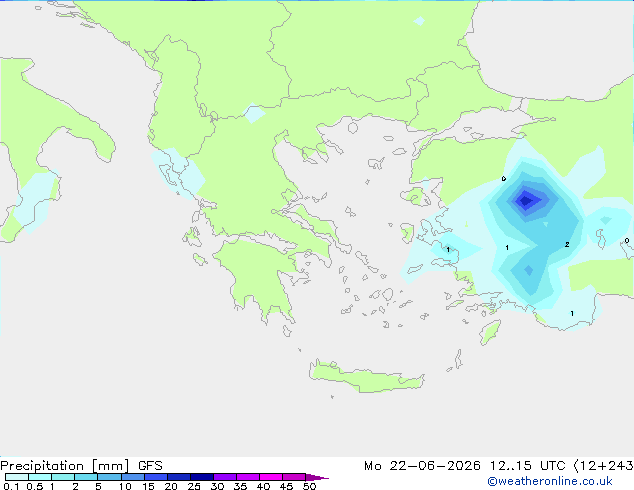Viewport: 634px width, 490px height.
Task: Click the '15' legend scale label
Action: pyautogui.click(x=148, y=486)
